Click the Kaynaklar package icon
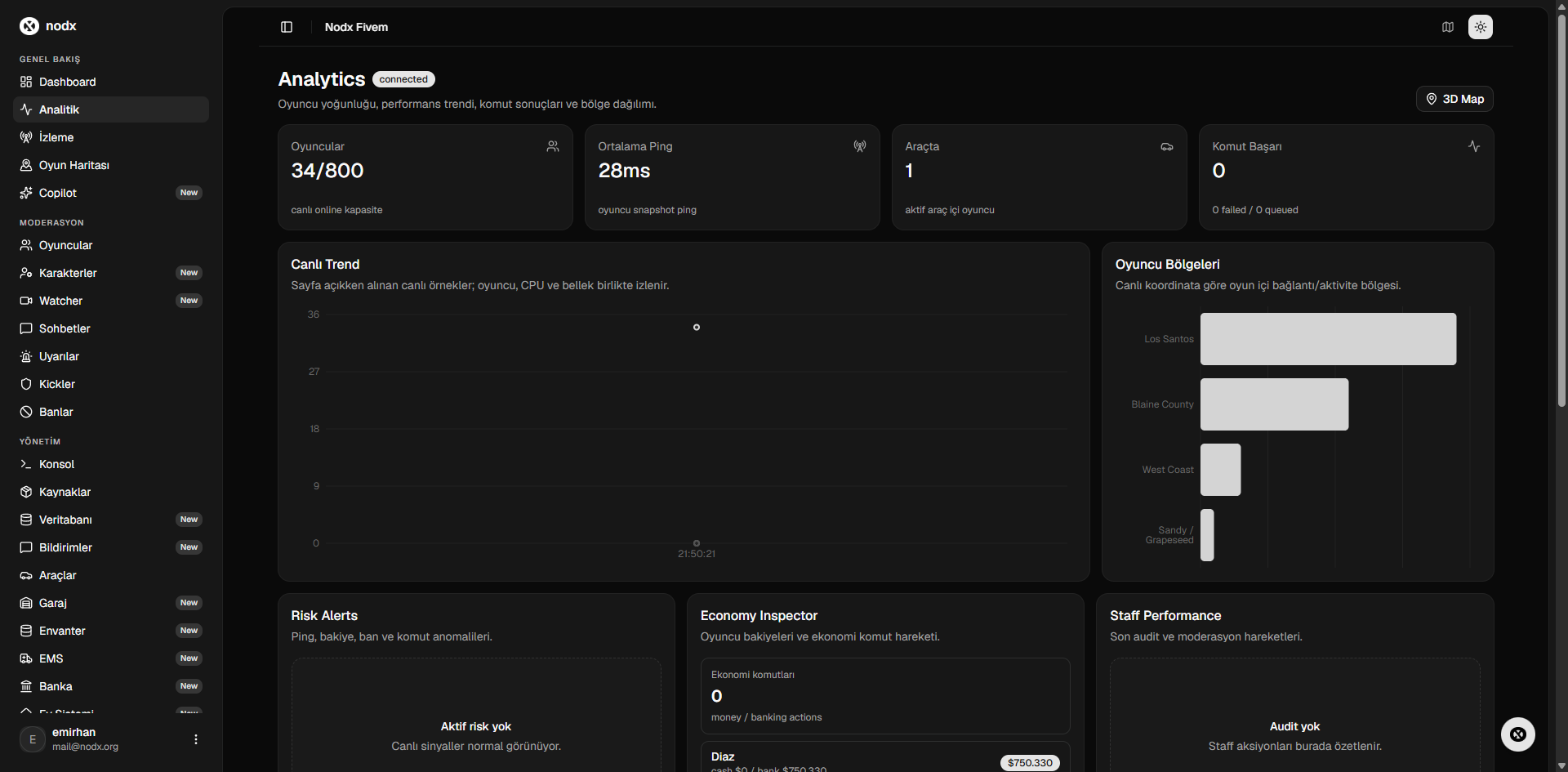The width and height of the screenshot is (1568, 772). tap(26, 492)
